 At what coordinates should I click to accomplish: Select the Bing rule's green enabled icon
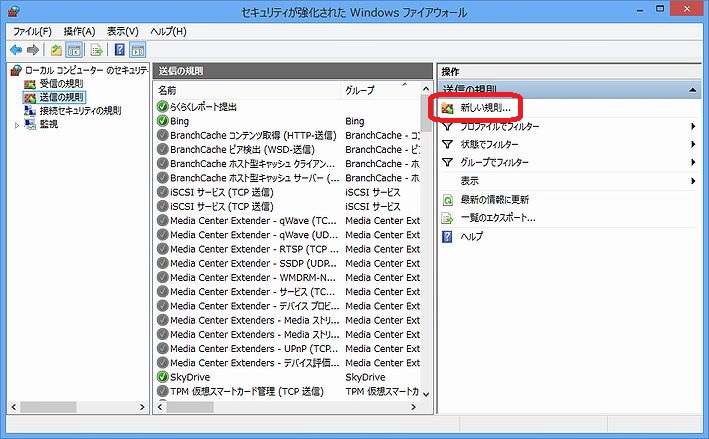pos(163,121)
